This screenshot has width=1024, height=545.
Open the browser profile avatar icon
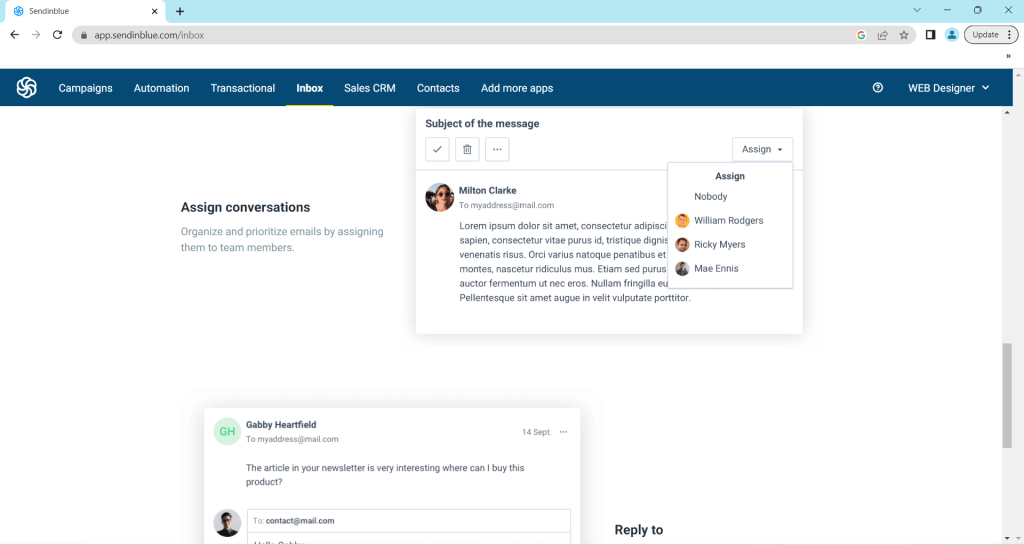tap(952, 34)
